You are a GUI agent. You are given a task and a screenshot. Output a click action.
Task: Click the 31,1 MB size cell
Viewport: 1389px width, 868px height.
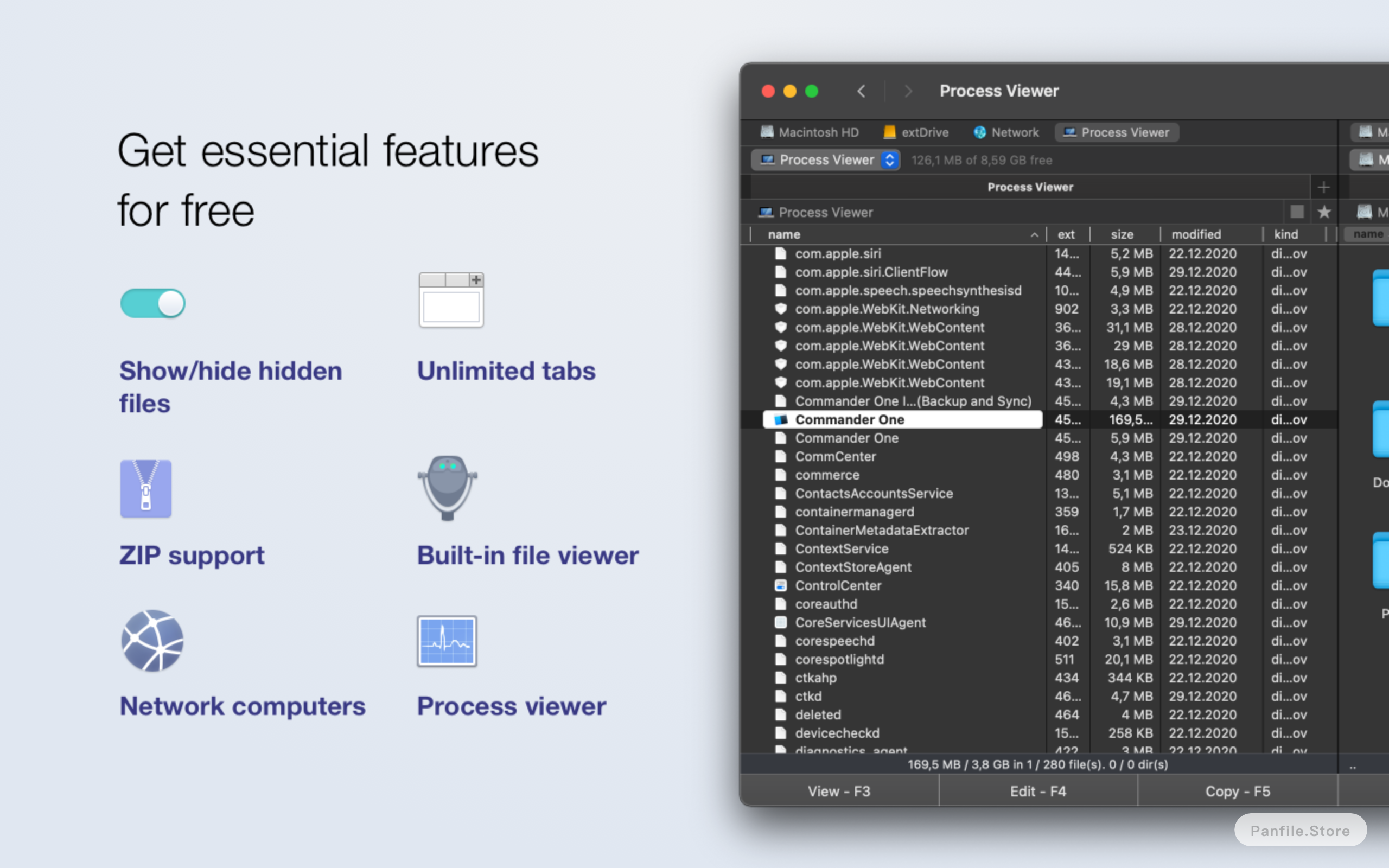[x=1129, y=327]
